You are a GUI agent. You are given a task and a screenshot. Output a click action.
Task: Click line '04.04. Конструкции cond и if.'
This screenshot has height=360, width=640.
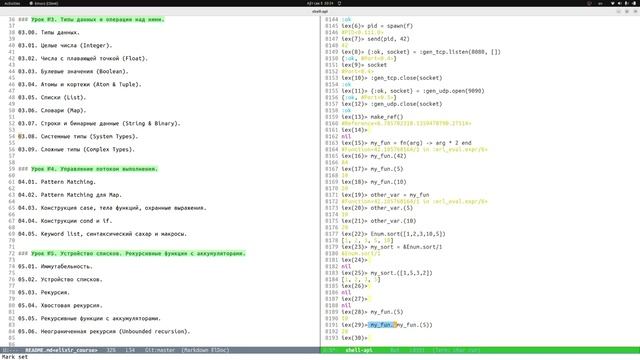click(65, 221)
